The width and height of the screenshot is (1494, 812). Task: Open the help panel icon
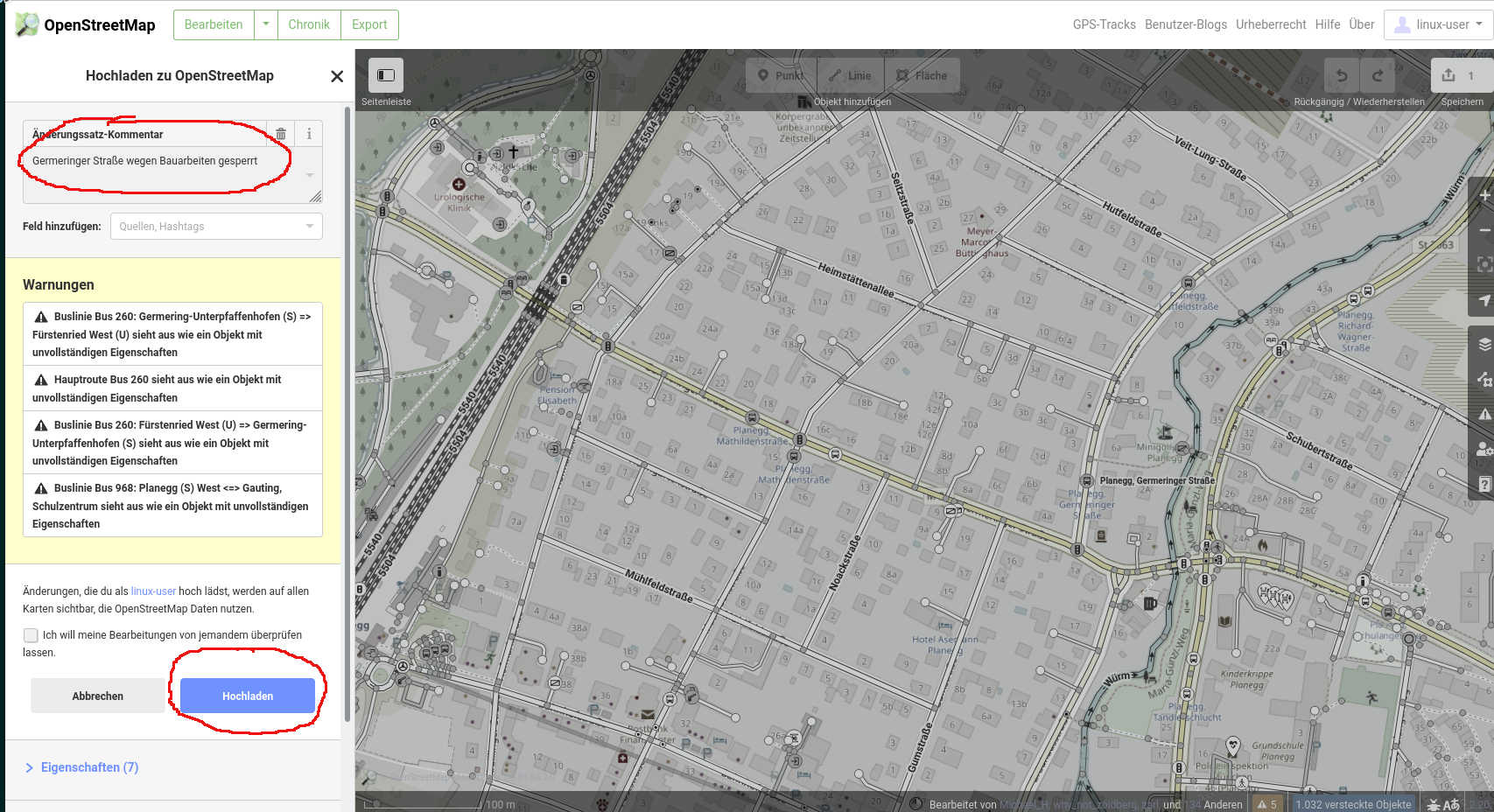point(1483,484)
